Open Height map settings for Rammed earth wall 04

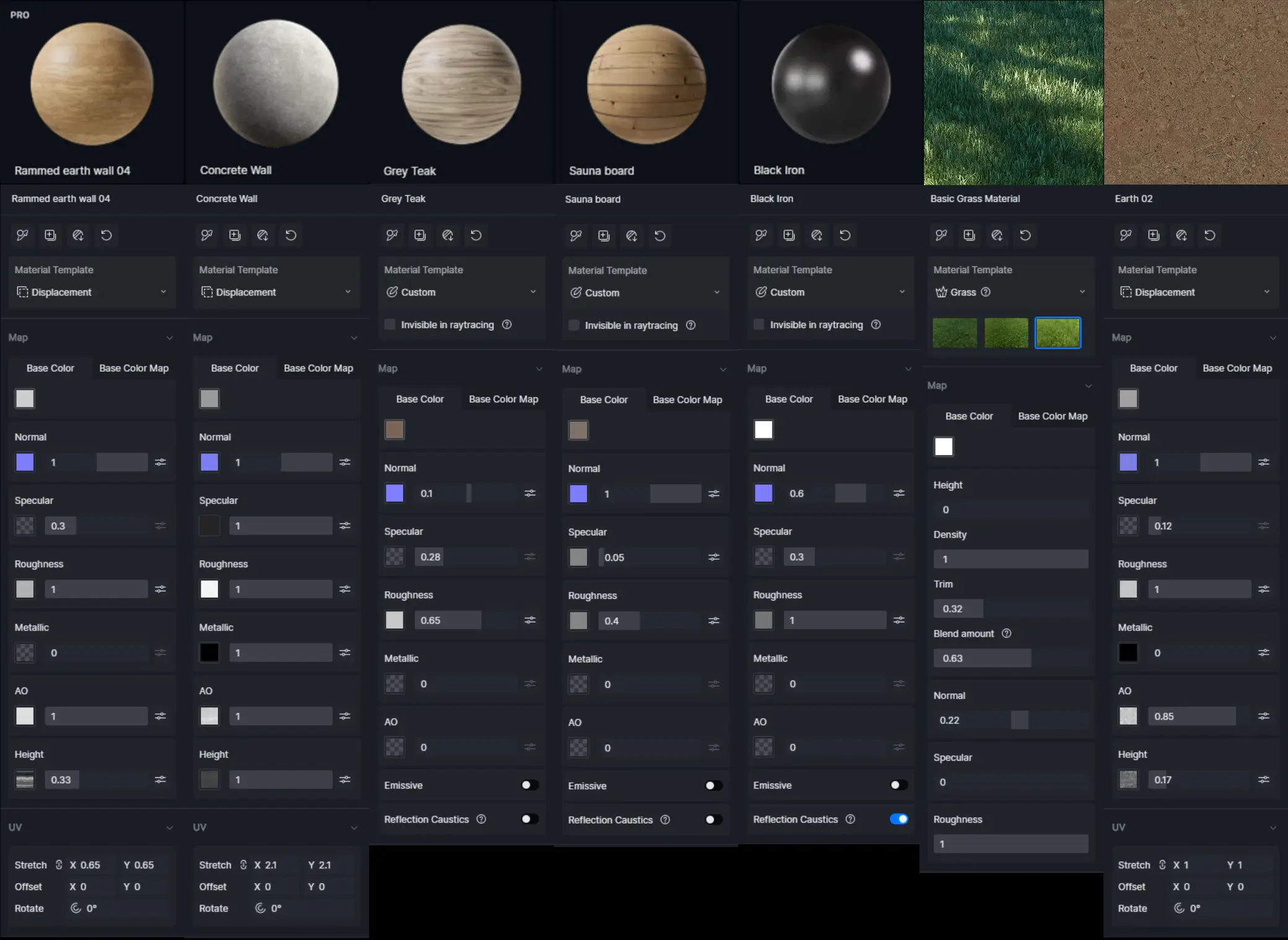click(160, 780)
